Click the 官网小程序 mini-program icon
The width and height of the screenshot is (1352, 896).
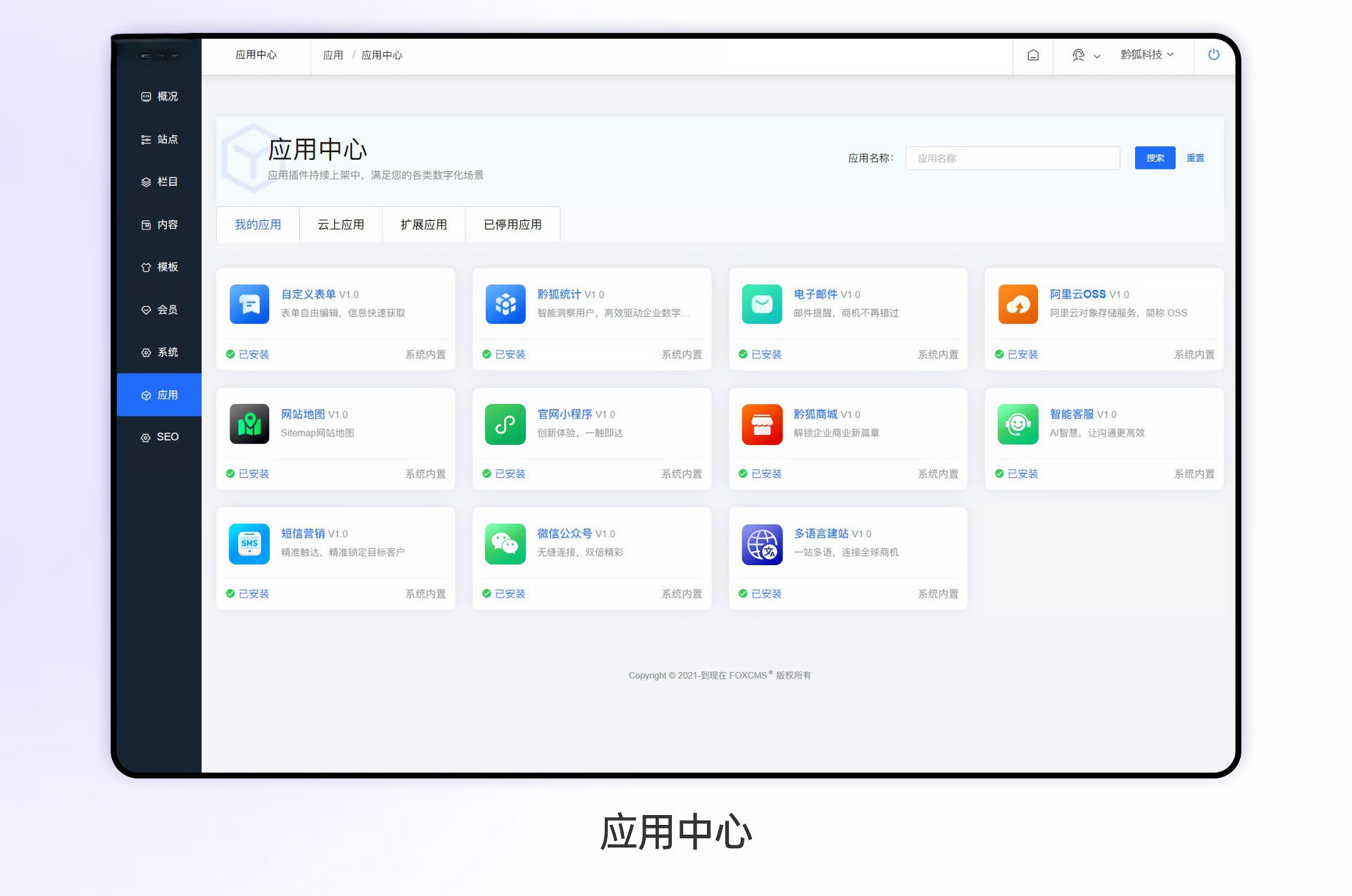(506, 424)
